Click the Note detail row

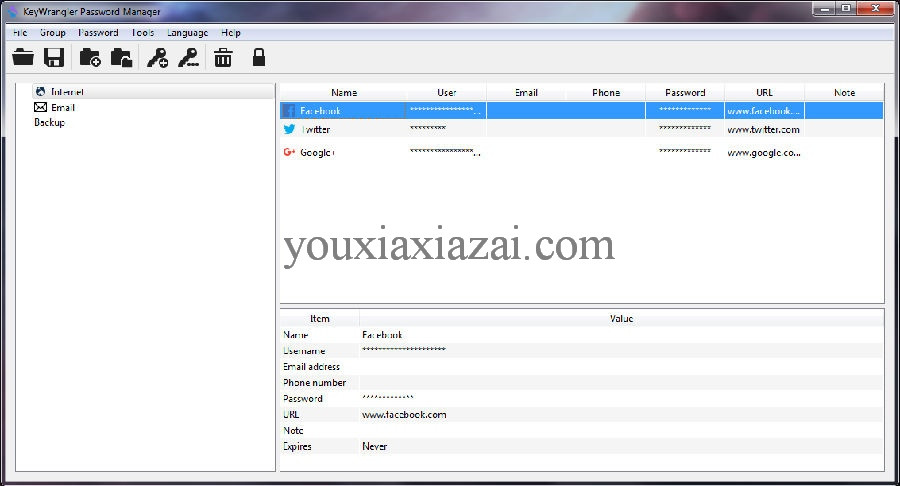[x=581, y=430]
